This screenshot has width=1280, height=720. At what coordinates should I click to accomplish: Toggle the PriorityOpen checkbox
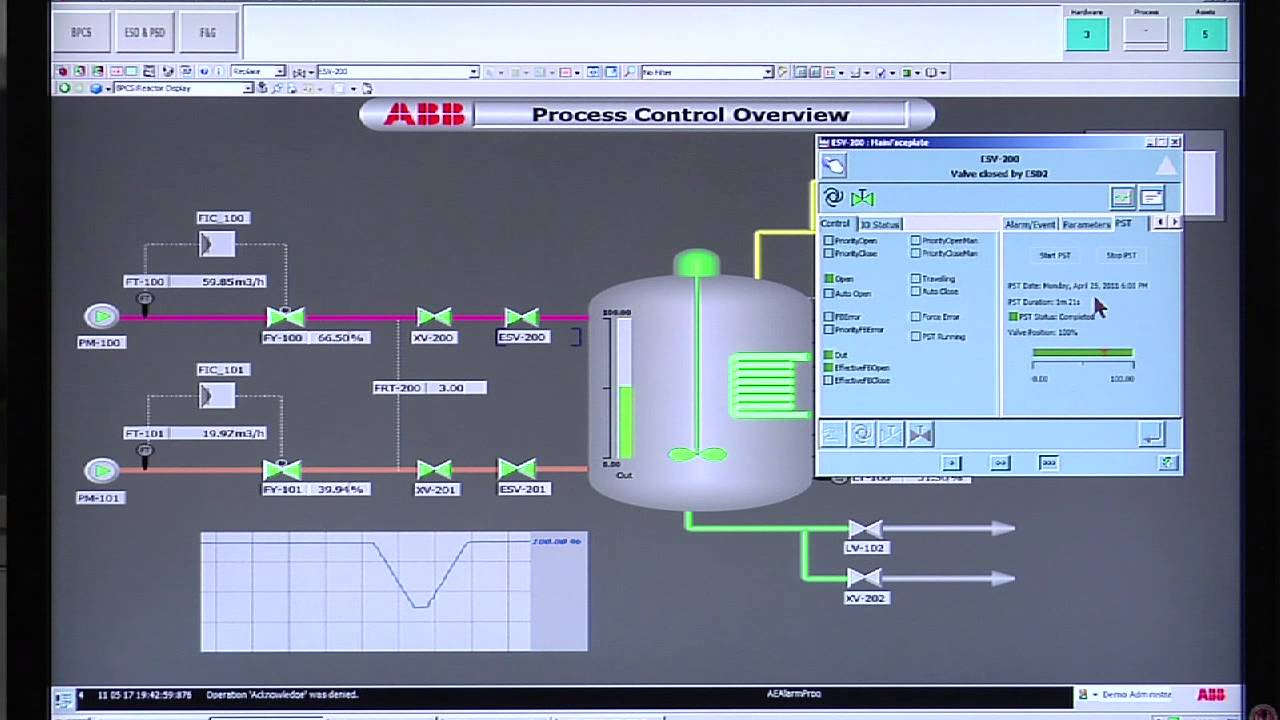[828, 241]
